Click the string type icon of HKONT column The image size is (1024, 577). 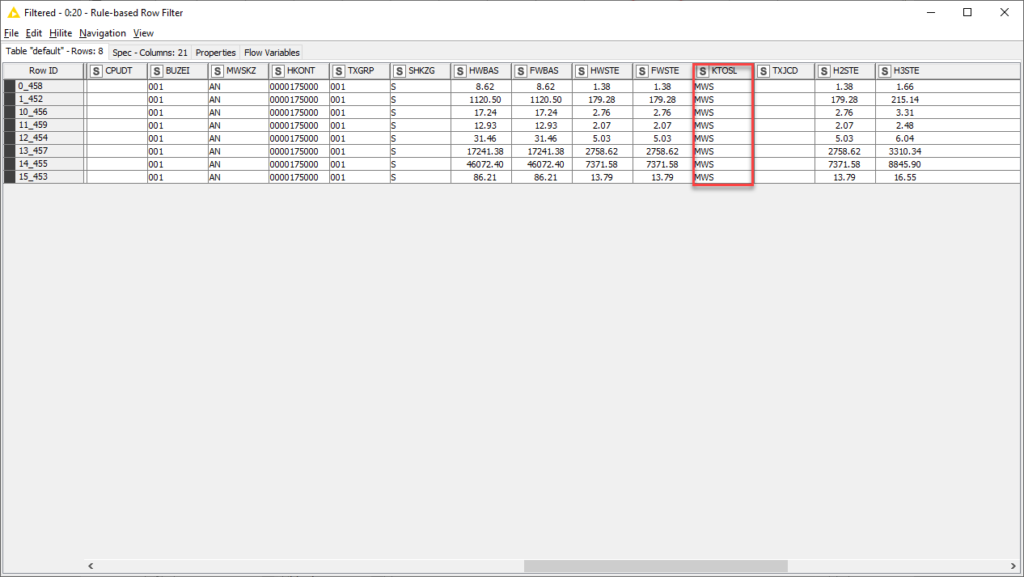click(x=278, y=71)
